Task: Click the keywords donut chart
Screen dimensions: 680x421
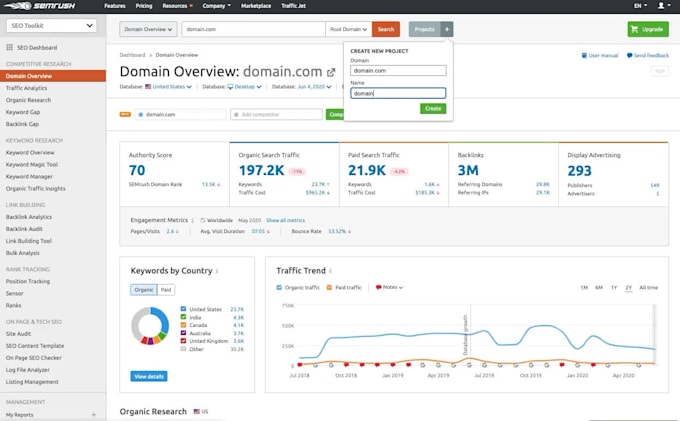Action: tap(150, 326)
